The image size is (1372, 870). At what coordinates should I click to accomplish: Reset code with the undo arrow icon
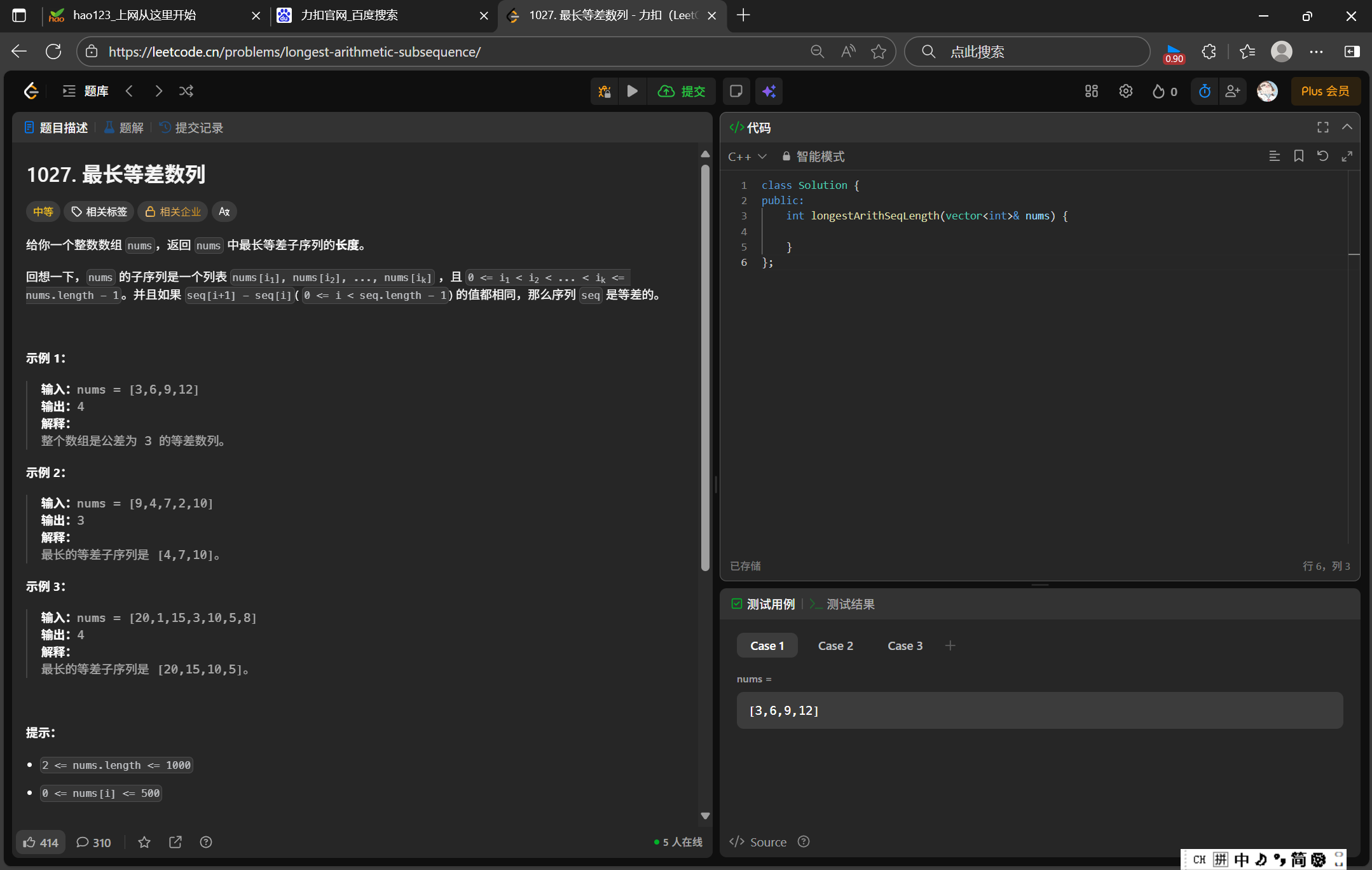pos(1322,156)
